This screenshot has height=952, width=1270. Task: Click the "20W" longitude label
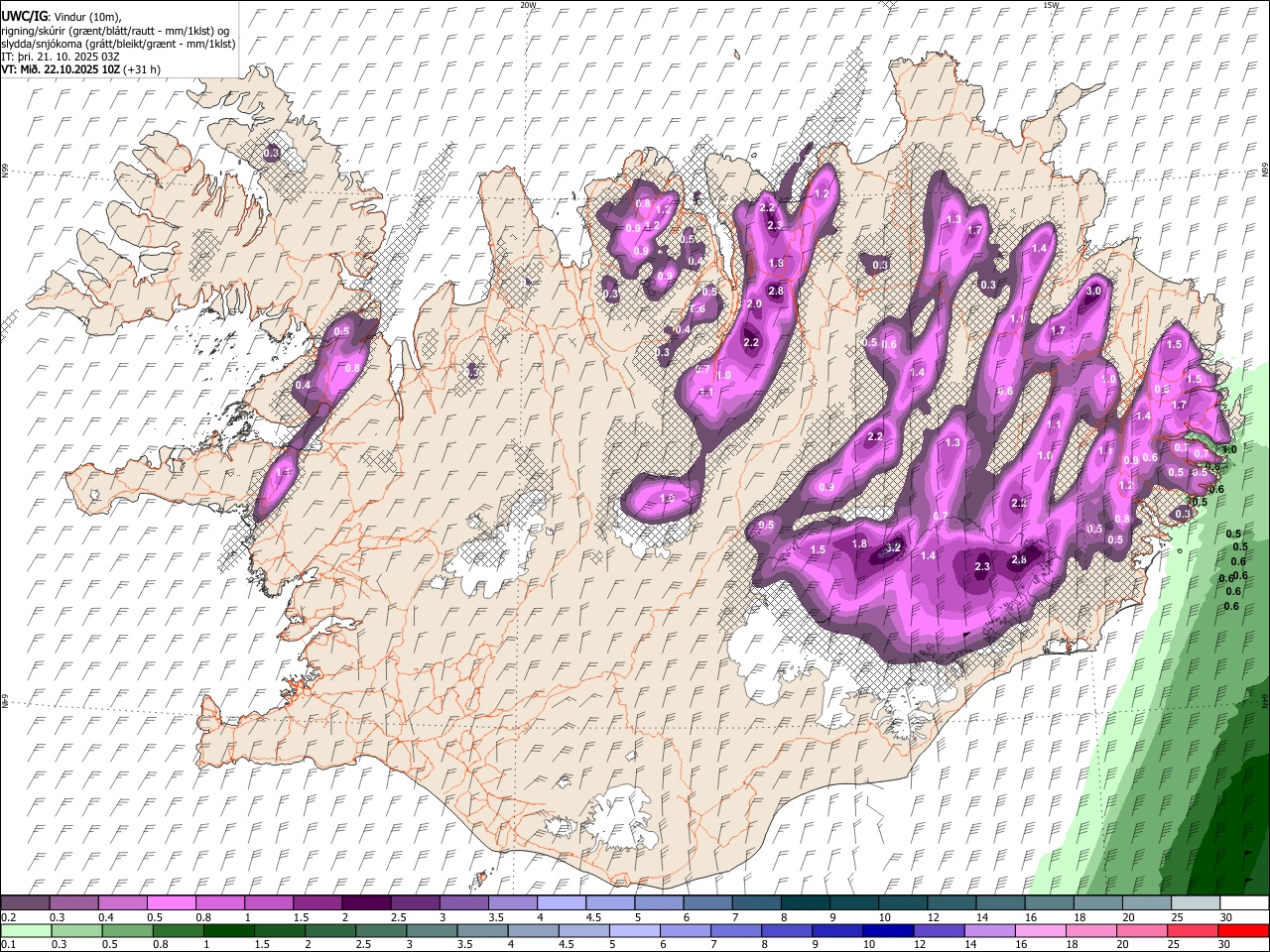[x=528, y=5]
